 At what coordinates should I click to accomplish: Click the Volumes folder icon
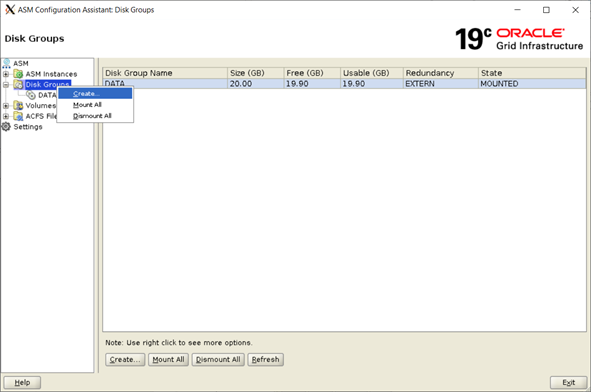point(18,106)
